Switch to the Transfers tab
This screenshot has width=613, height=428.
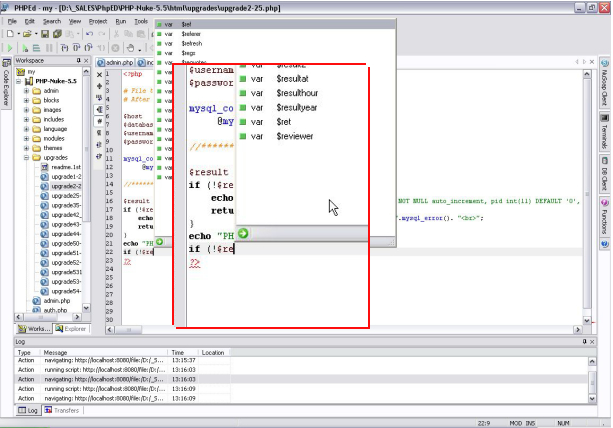coord(62,410)
